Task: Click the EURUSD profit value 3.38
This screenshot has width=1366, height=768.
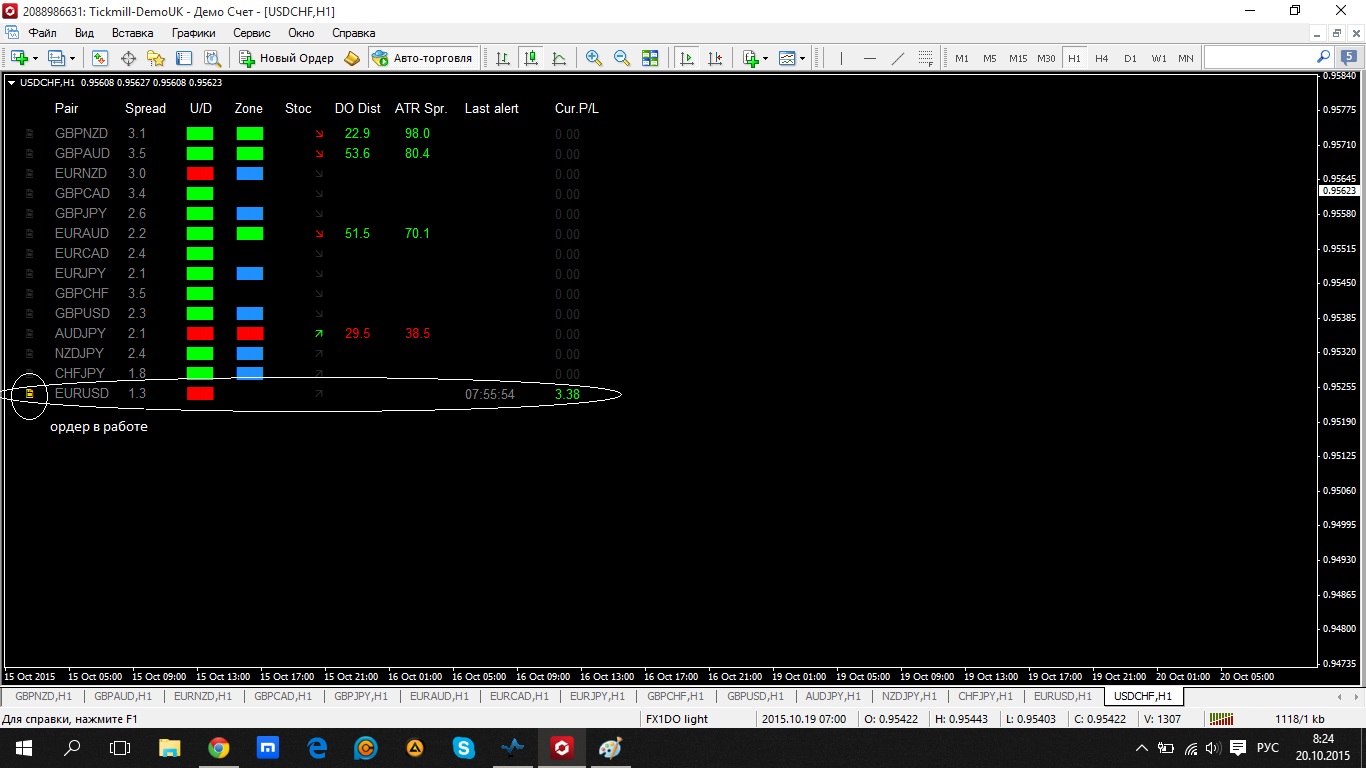Action: pos(567,394)
